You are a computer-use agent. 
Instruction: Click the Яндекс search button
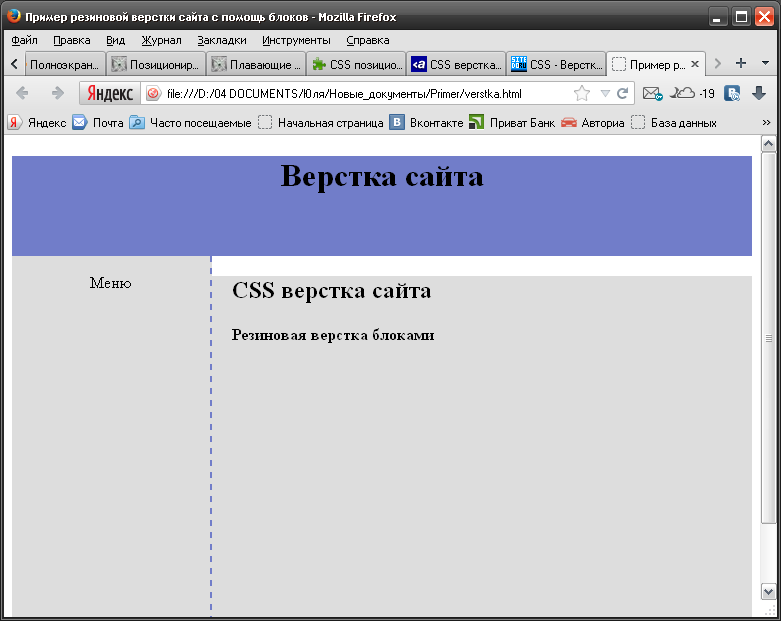coord(110,93)
